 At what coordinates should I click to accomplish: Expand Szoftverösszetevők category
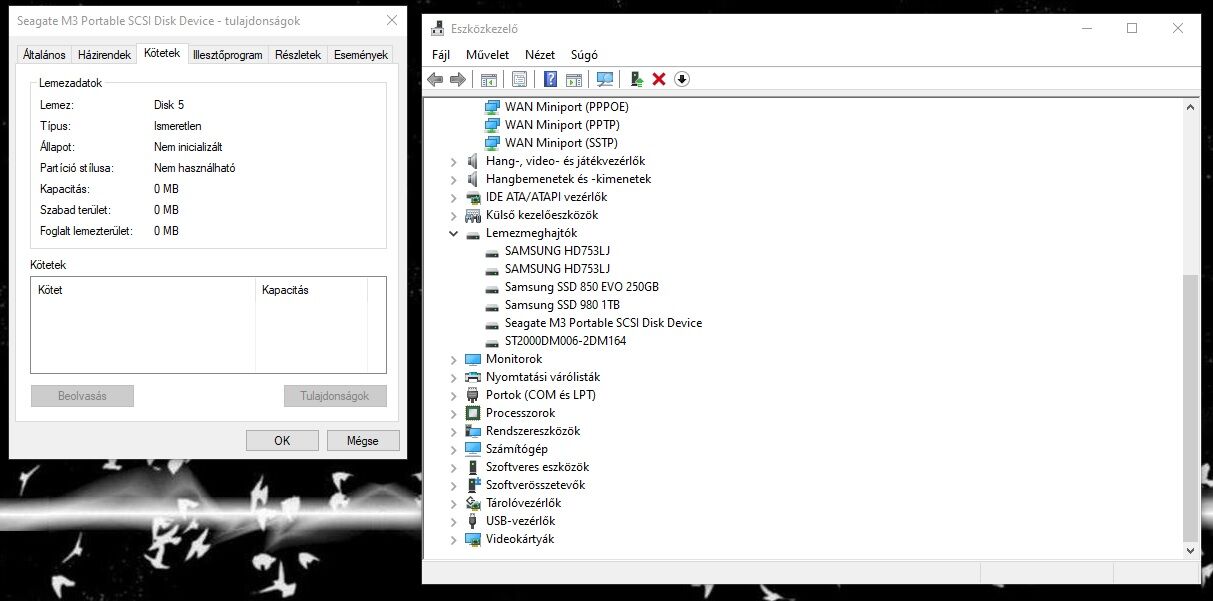coord(454,485)
